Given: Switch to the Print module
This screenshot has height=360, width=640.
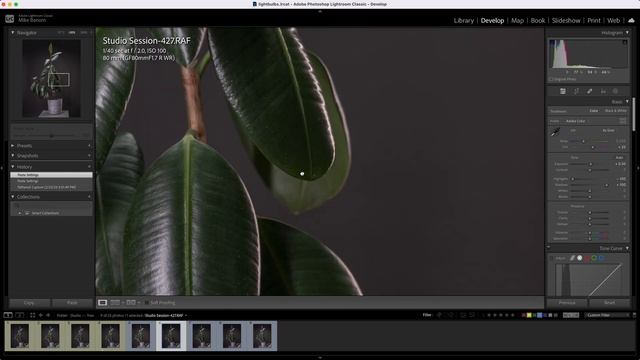Looking at the screenshot, I should click(x=594, y=20).
